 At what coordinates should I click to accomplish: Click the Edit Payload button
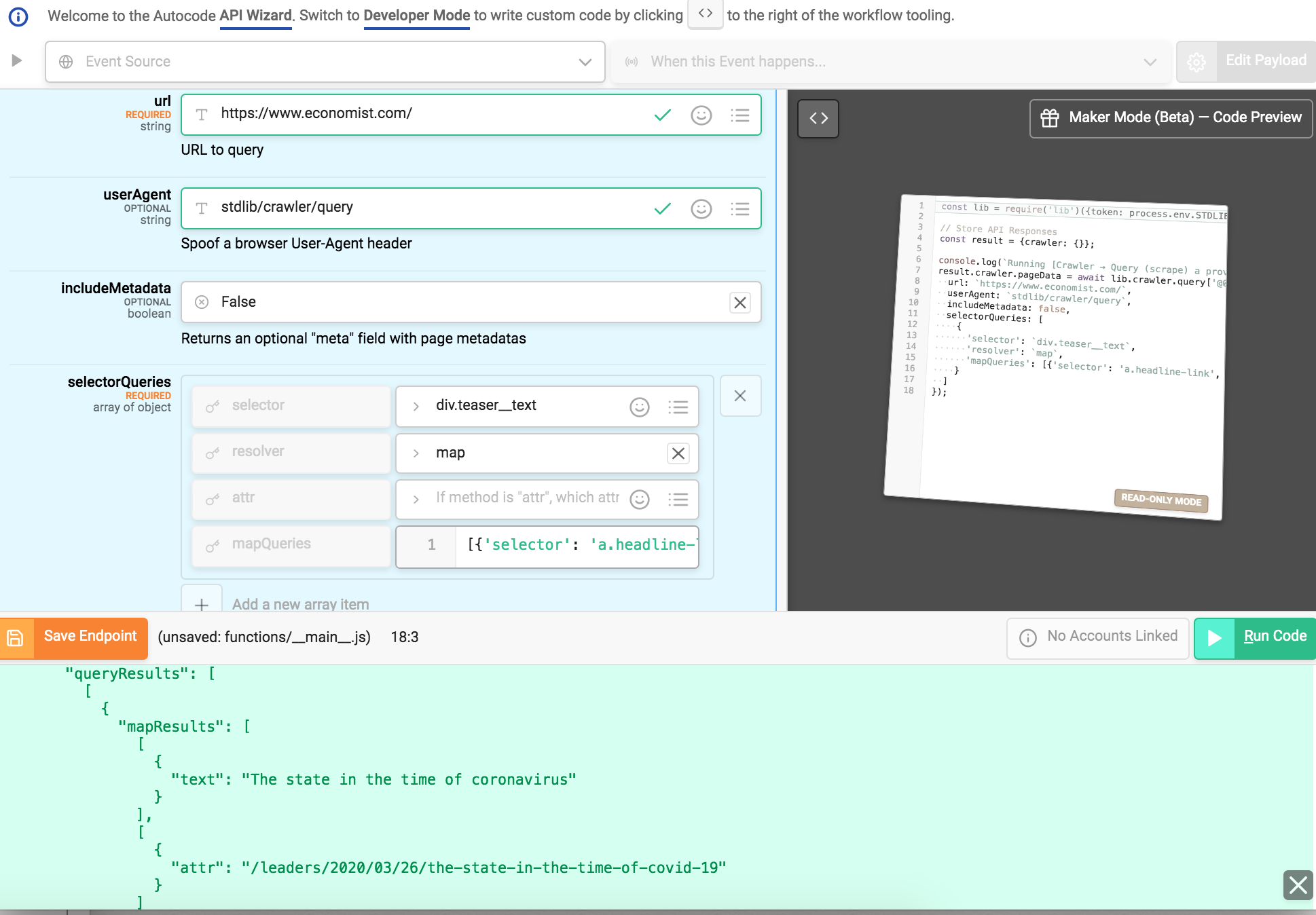(x=1266, y=60)
